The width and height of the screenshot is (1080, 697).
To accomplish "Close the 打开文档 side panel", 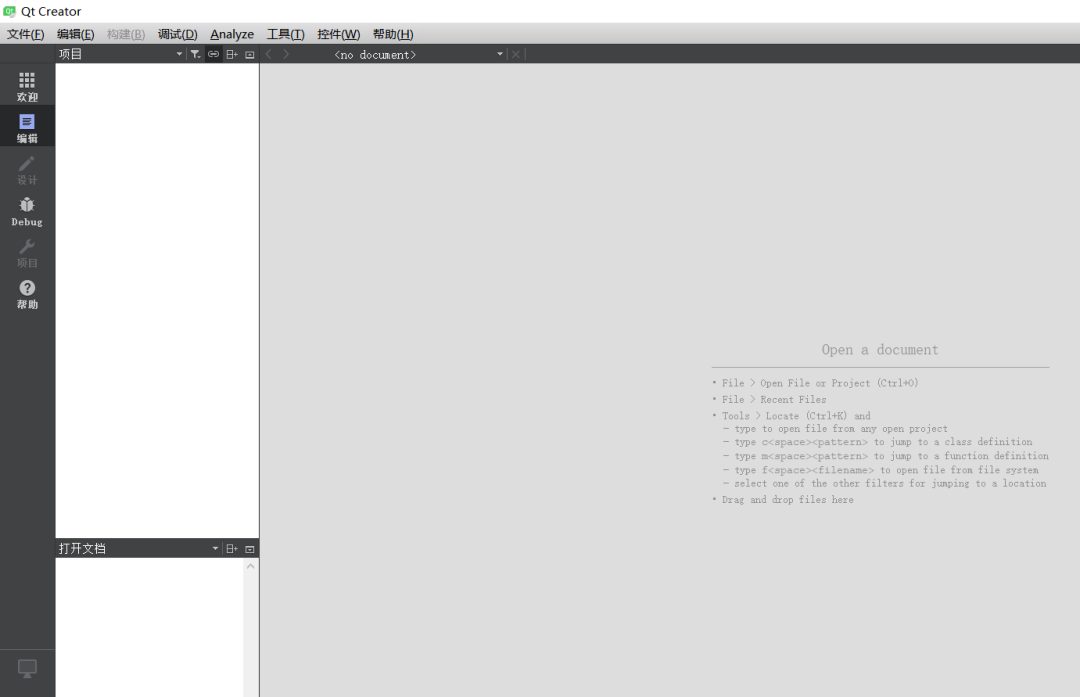I will 250,548.
